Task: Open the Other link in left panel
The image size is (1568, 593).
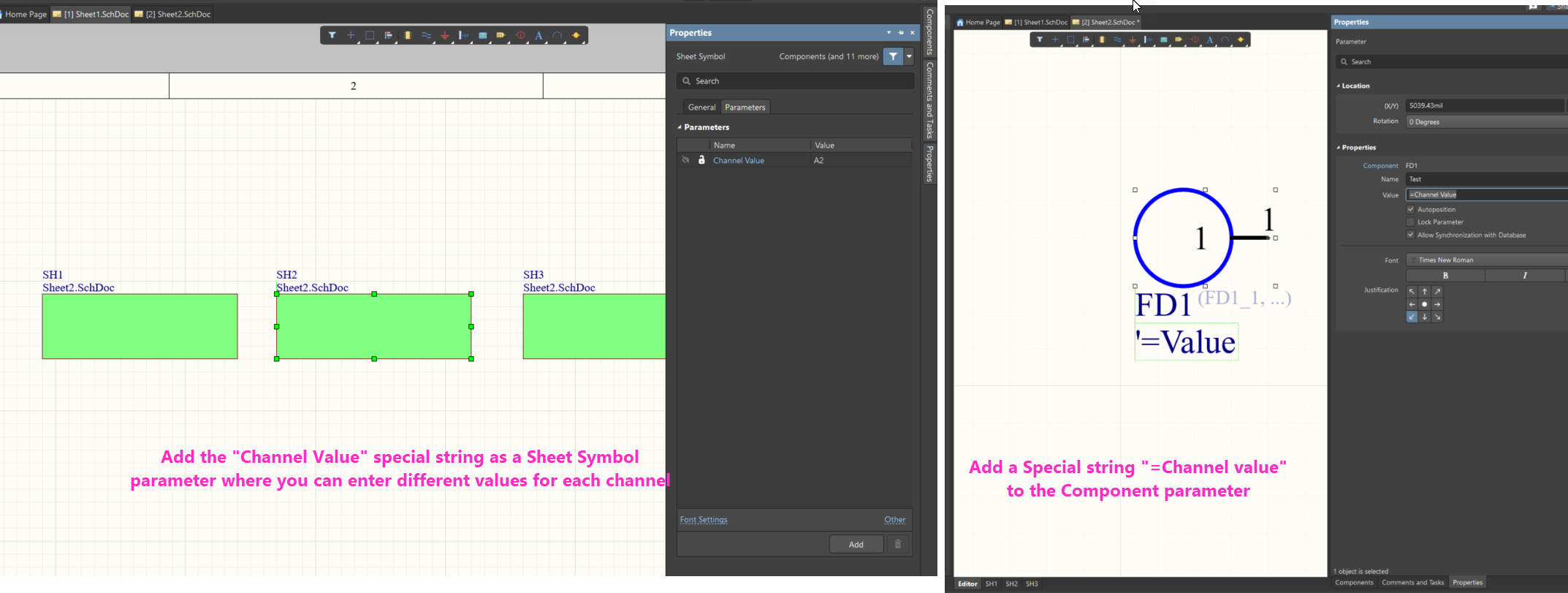Action: point(895,520)
